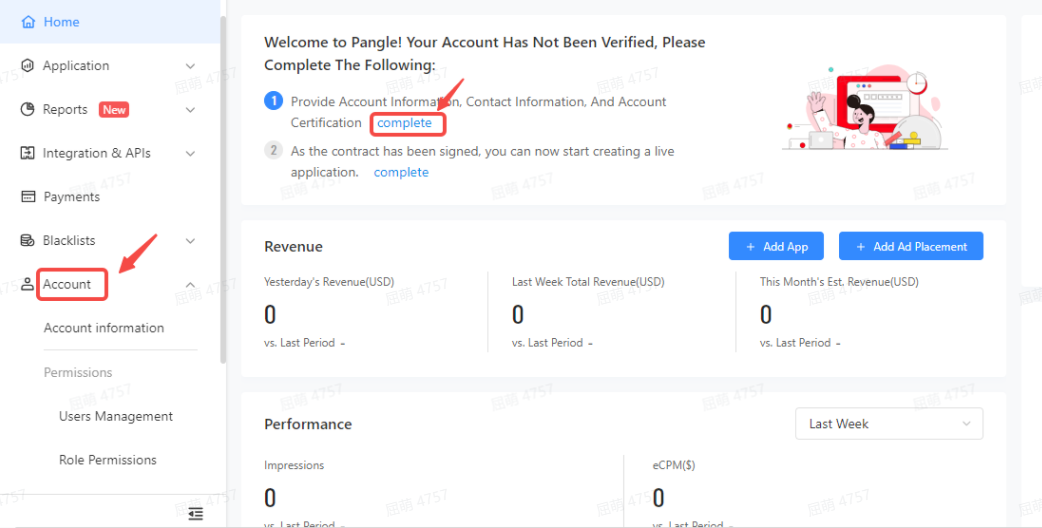The image size is (1042, 528).
Task: Click the Add Ad Placement button
Action: (911, 246)
